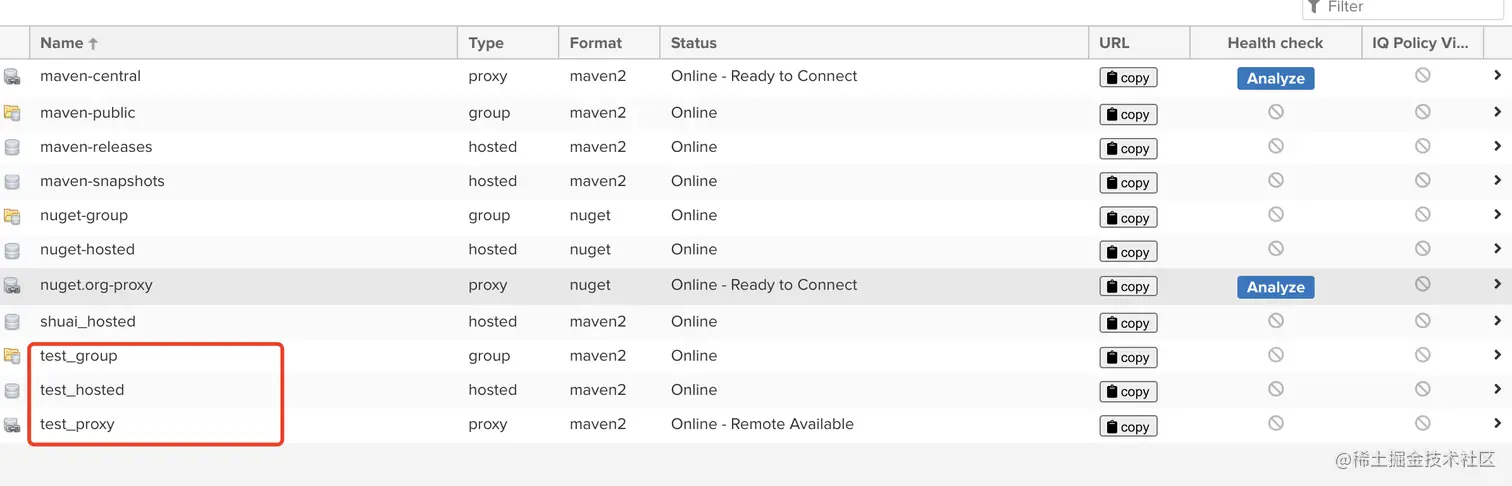Viewport: 1512px width, 486px height.
Task: Sort by the Name column header
Action: pyautogui.click(x=62, y=43)
